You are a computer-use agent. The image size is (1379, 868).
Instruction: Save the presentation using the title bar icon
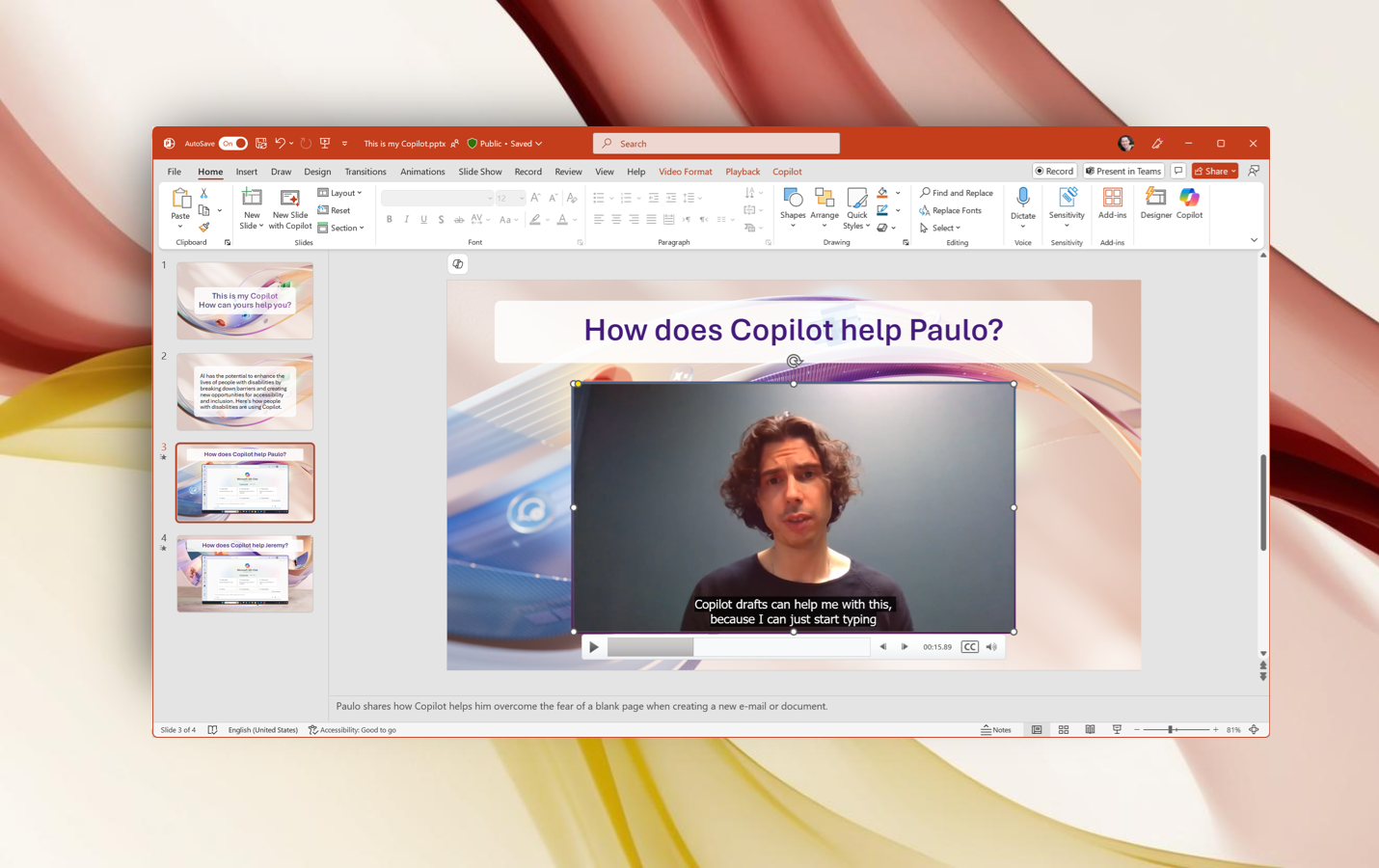click(x=260, y=144)
